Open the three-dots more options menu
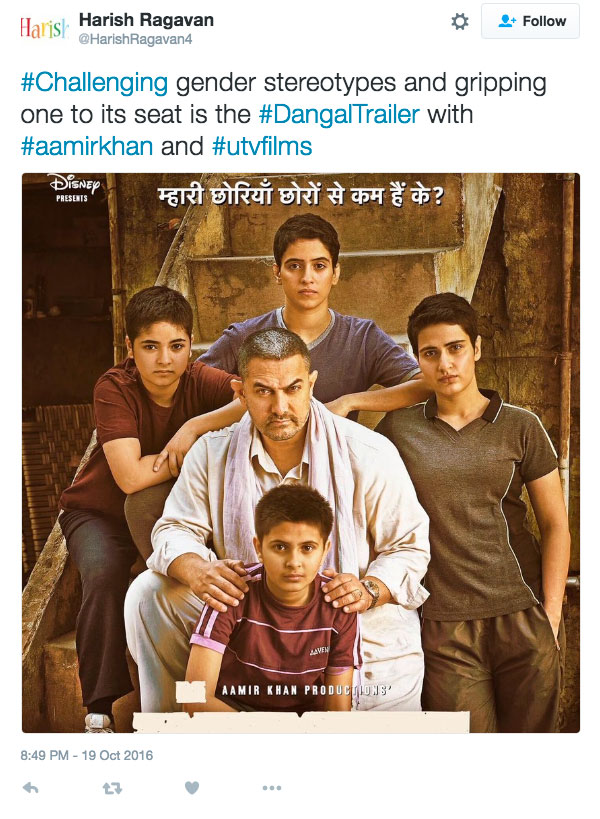Screen dimensions: 600x819 272,788
